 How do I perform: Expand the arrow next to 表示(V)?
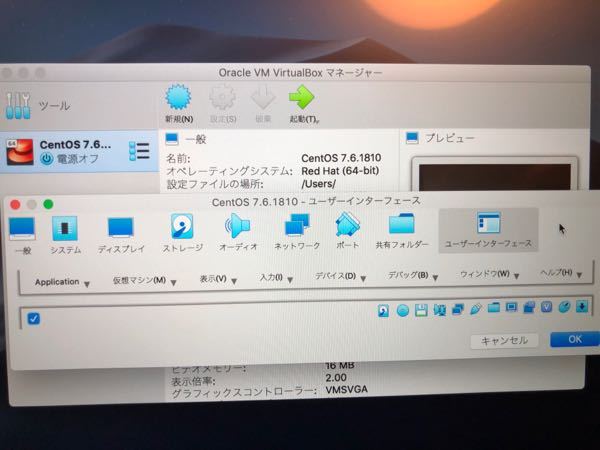(234, 281)
